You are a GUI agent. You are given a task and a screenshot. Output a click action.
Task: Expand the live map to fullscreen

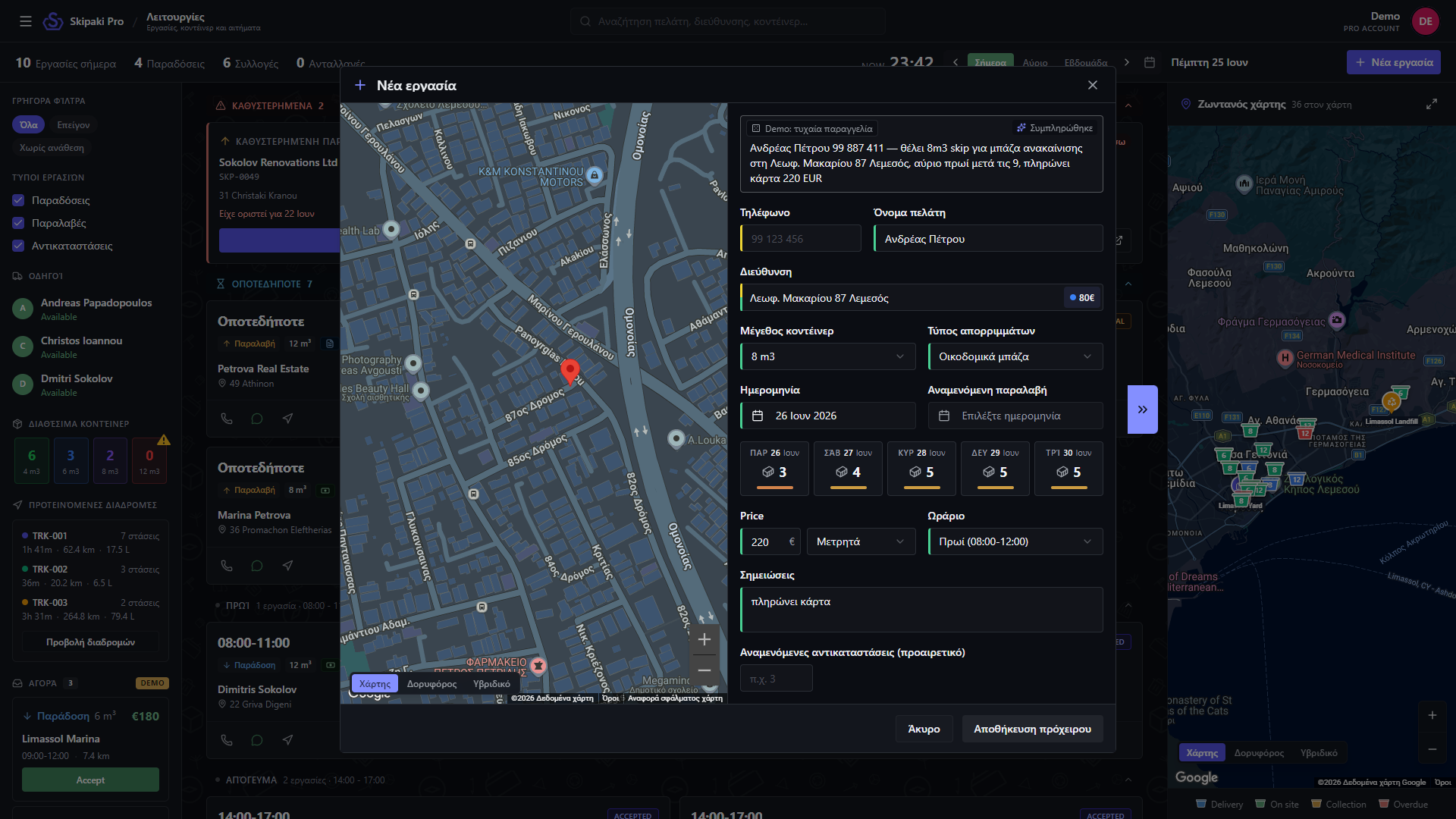pos(1432,104)
